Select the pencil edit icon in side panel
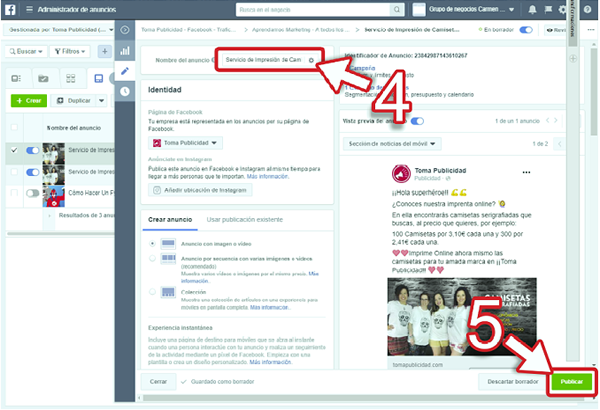This screenshot has height=410, width=600. pos(125,71)
